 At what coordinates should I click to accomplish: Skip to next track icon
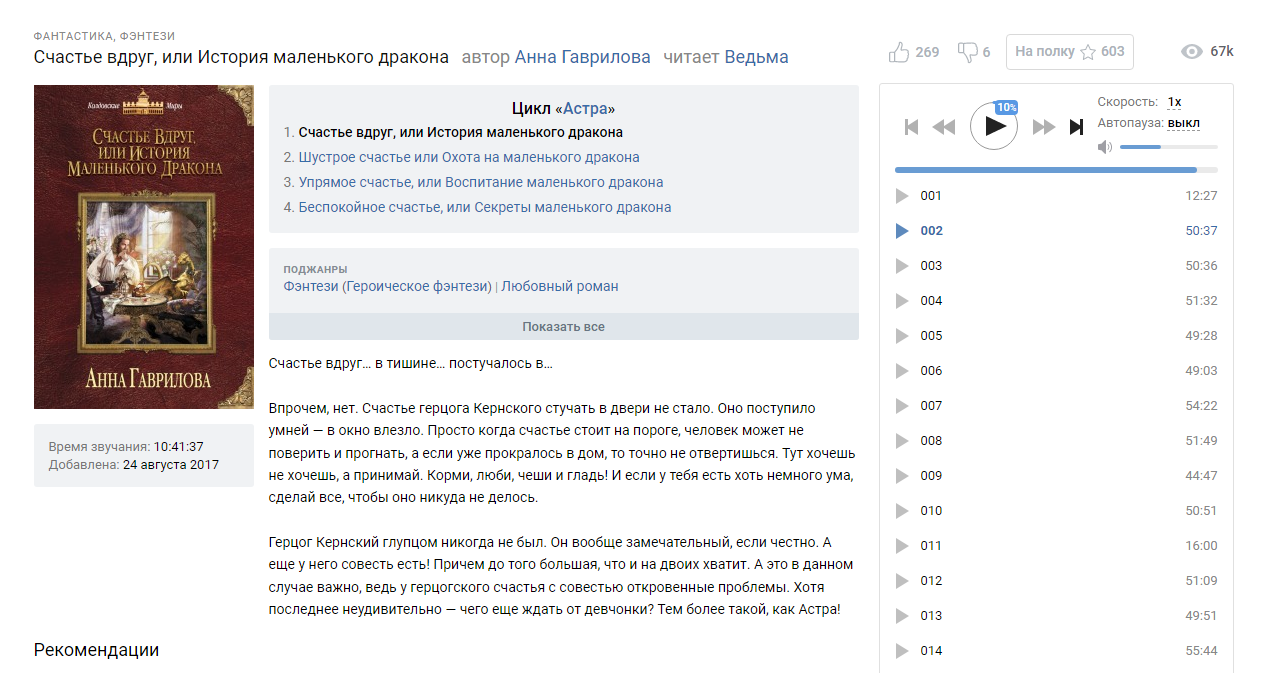coord(1076,127)
